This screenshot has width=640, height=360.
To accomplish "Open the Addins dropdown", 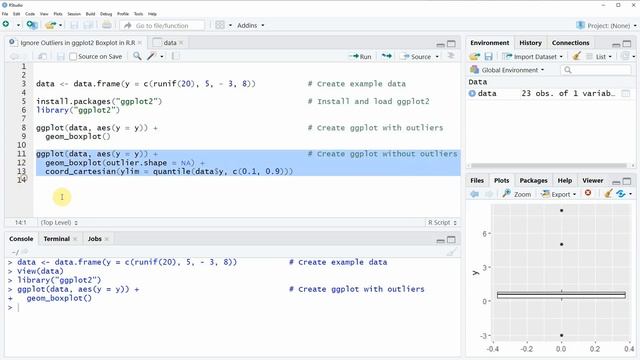I will pyautogui.click(x=251, y=25).
